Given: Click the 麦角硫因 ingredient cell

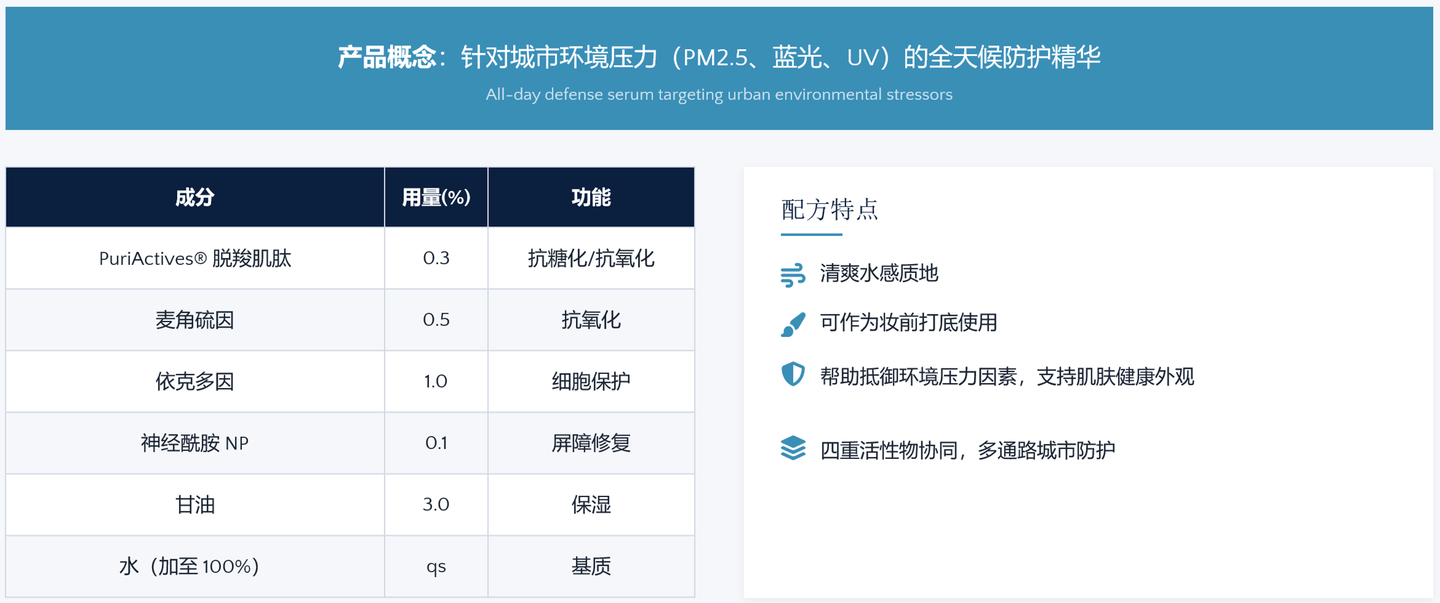Looking at the screenshot, I should pos(195,320).
